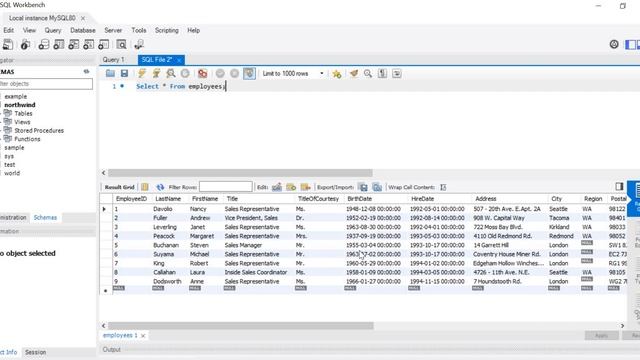Toggle Wrap Cell Content option
Image resolution: width=640 pixels, height=360 pixels.
pos(443,187)
